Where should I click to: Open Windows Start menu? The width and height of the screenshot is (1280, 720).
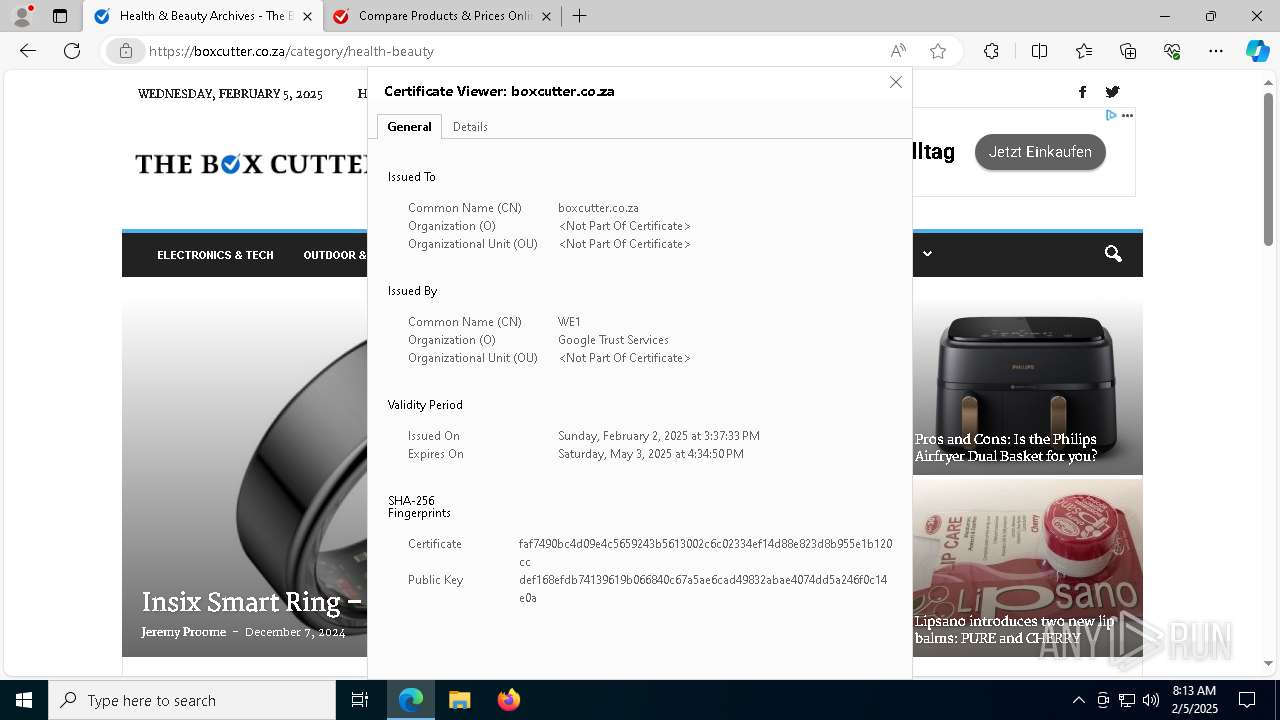[24, 700]
